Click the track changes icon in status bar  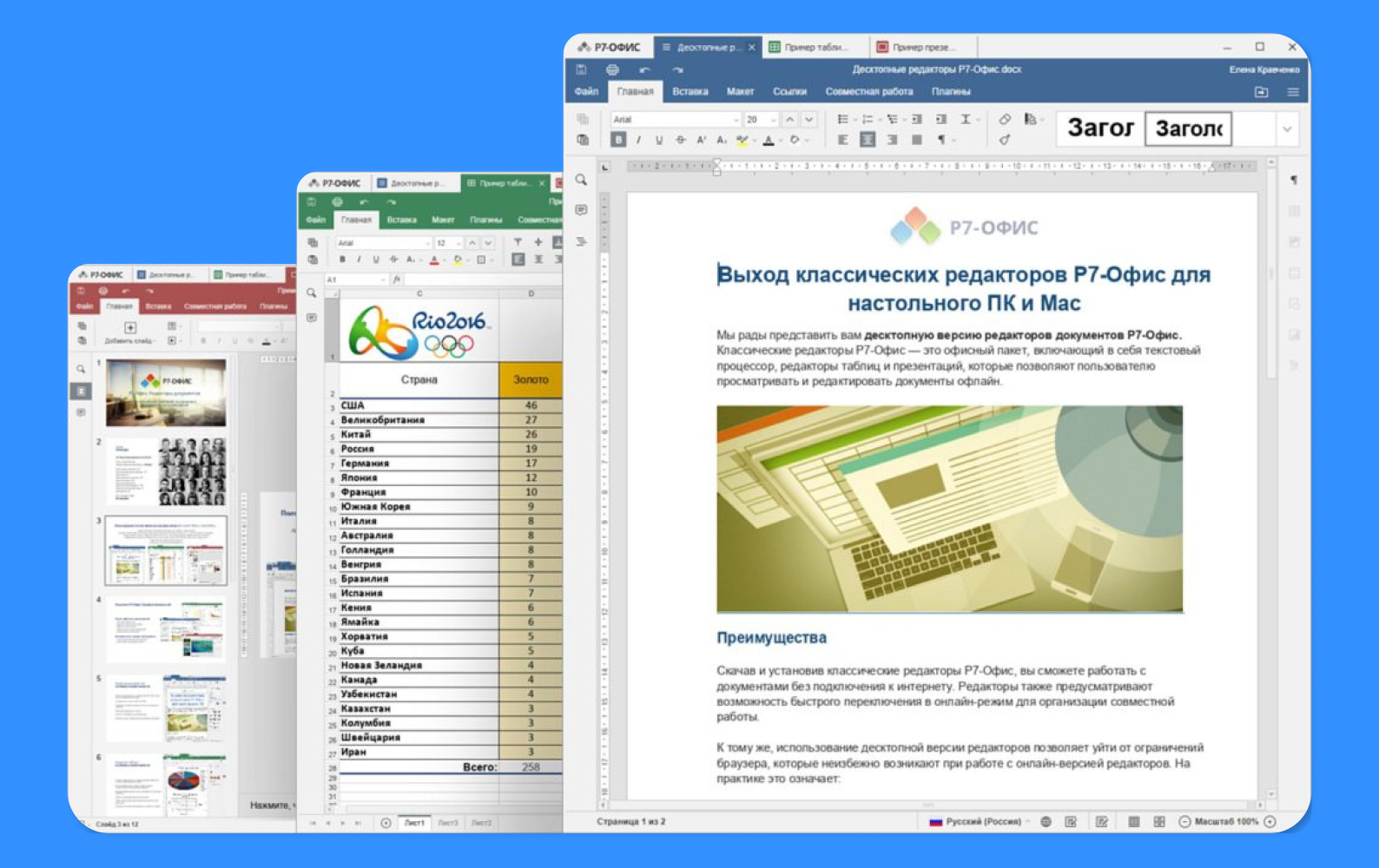click(1102, 821)
